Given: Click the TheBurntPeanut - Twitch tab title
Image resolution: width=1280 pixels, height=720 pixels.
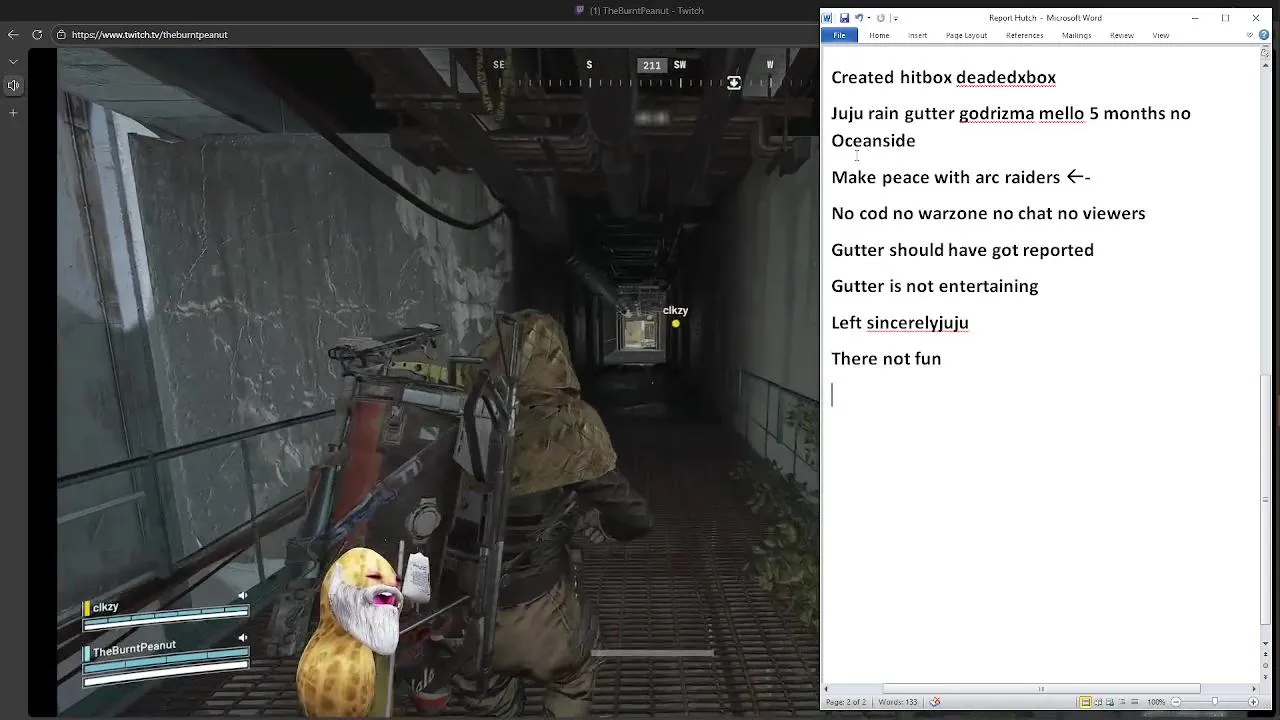Looking at the screenshot, I should pyautogui.click(x=646, y=11).
